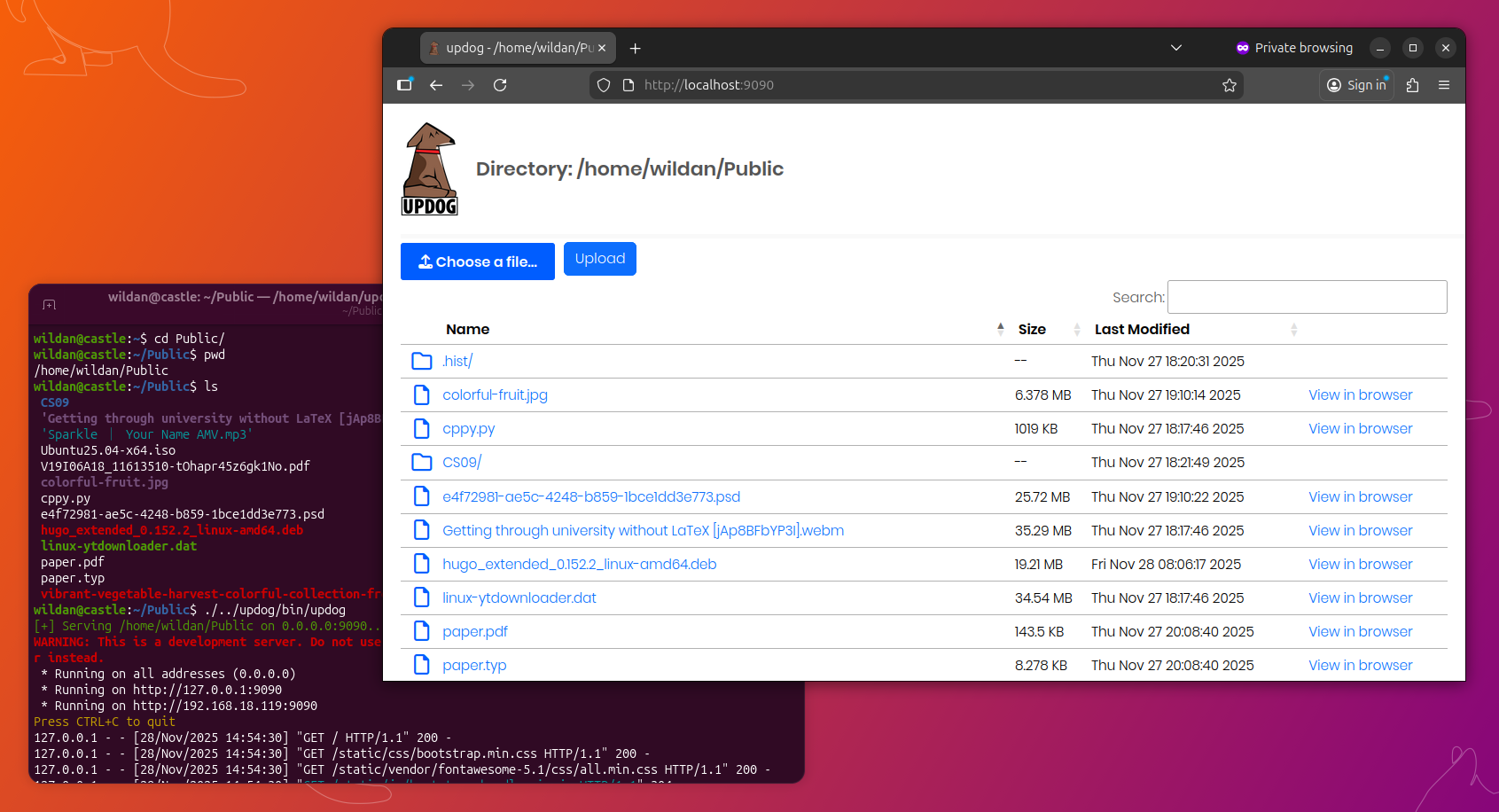Bookmark this page with the star icon

coord(1229,85)
